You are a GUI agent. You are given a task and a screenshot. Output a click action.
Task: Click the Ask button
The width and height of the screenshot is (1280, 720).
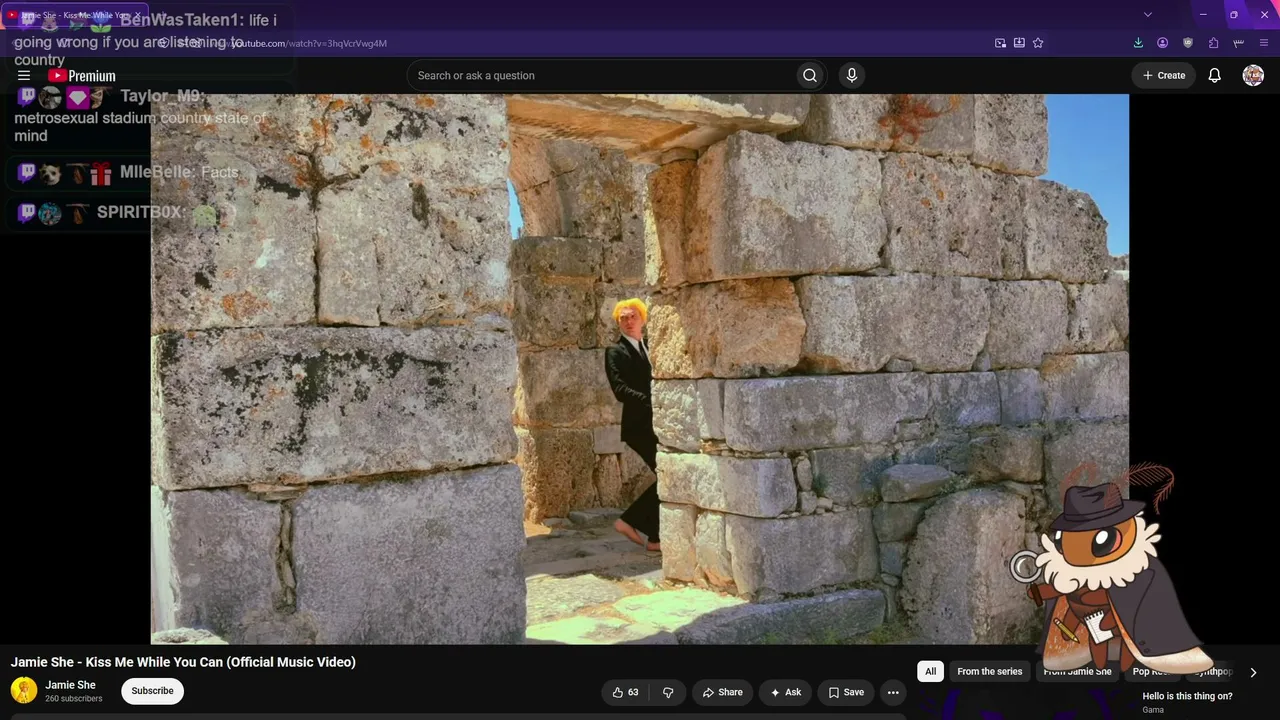pyautogui.click(x=785, y=692)
